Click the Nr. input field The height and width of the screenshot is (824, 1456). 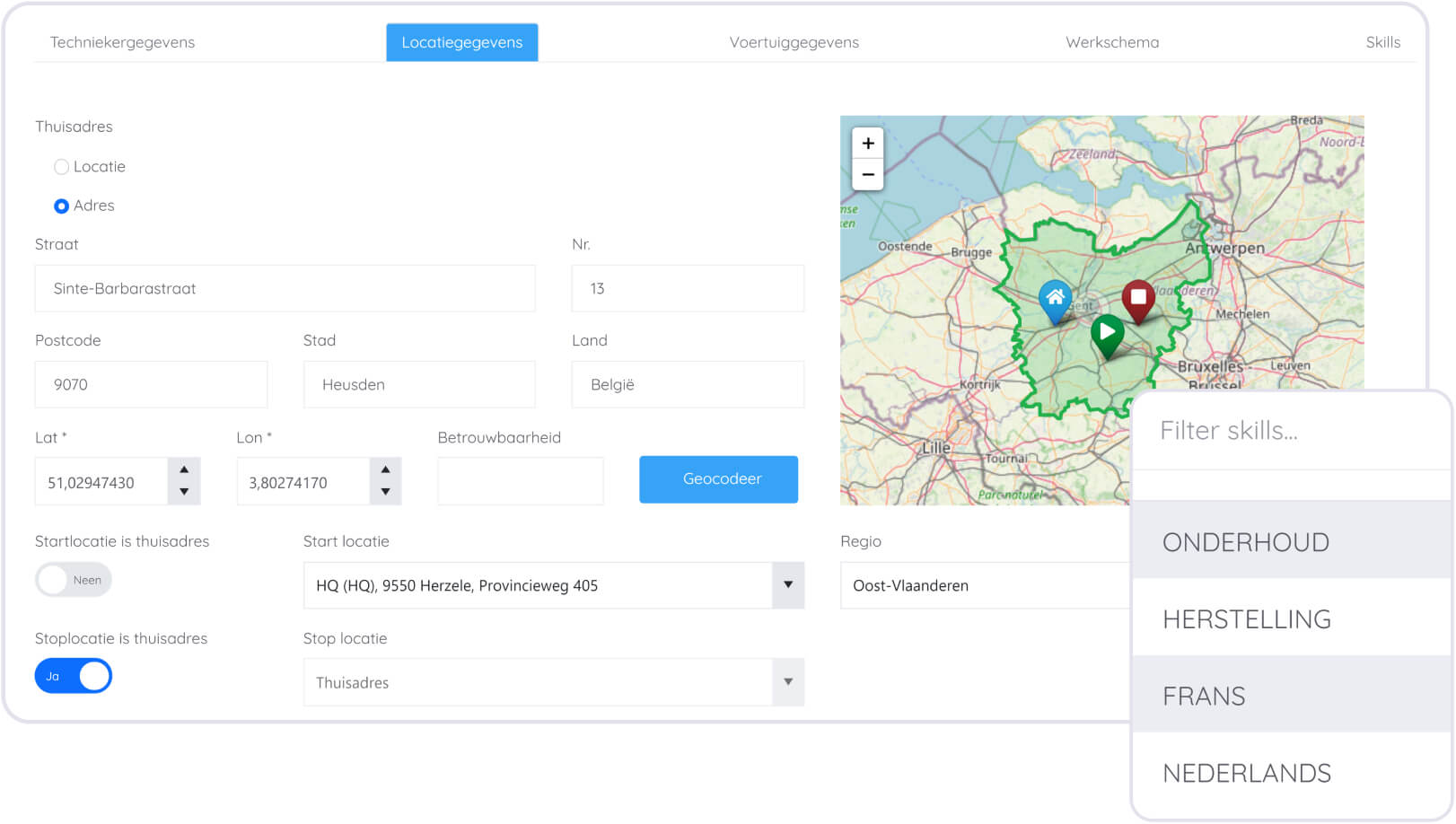click(x=688, y=288)
